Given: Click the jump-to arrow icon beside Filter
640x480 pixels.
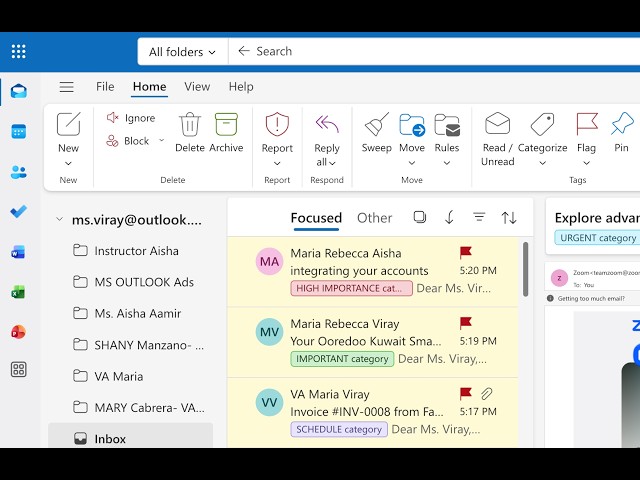Looking at the screenshot, I should 449,217.
